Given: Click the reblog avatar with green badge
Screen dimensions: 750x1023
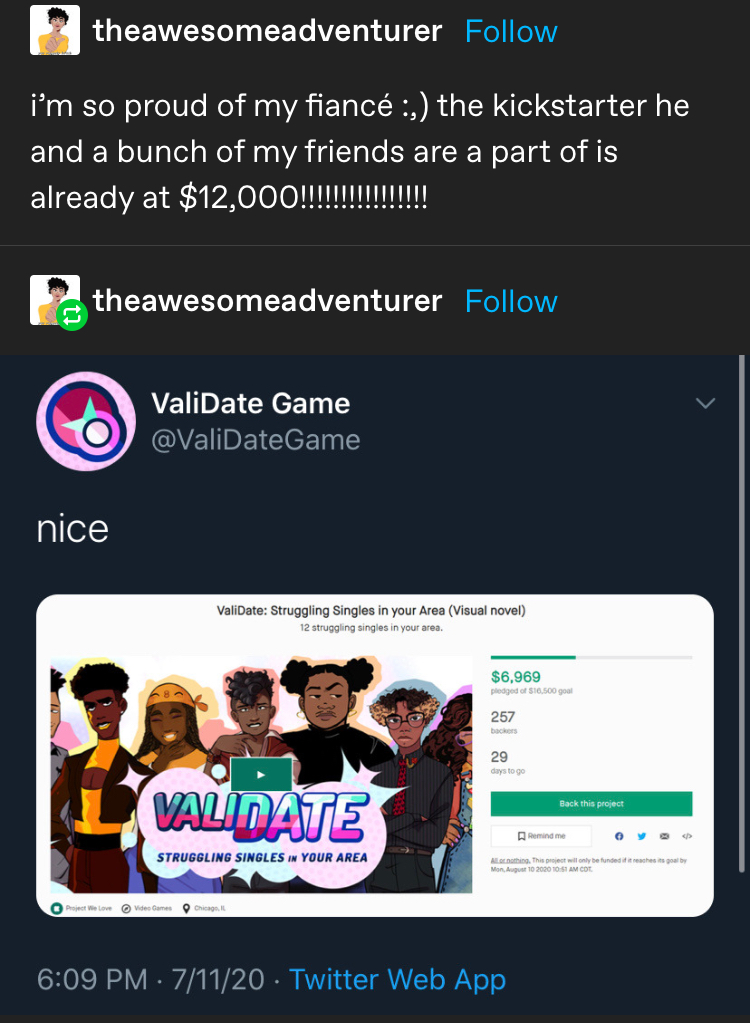Looking at the screenshot, I should click(x=57, y=301).
